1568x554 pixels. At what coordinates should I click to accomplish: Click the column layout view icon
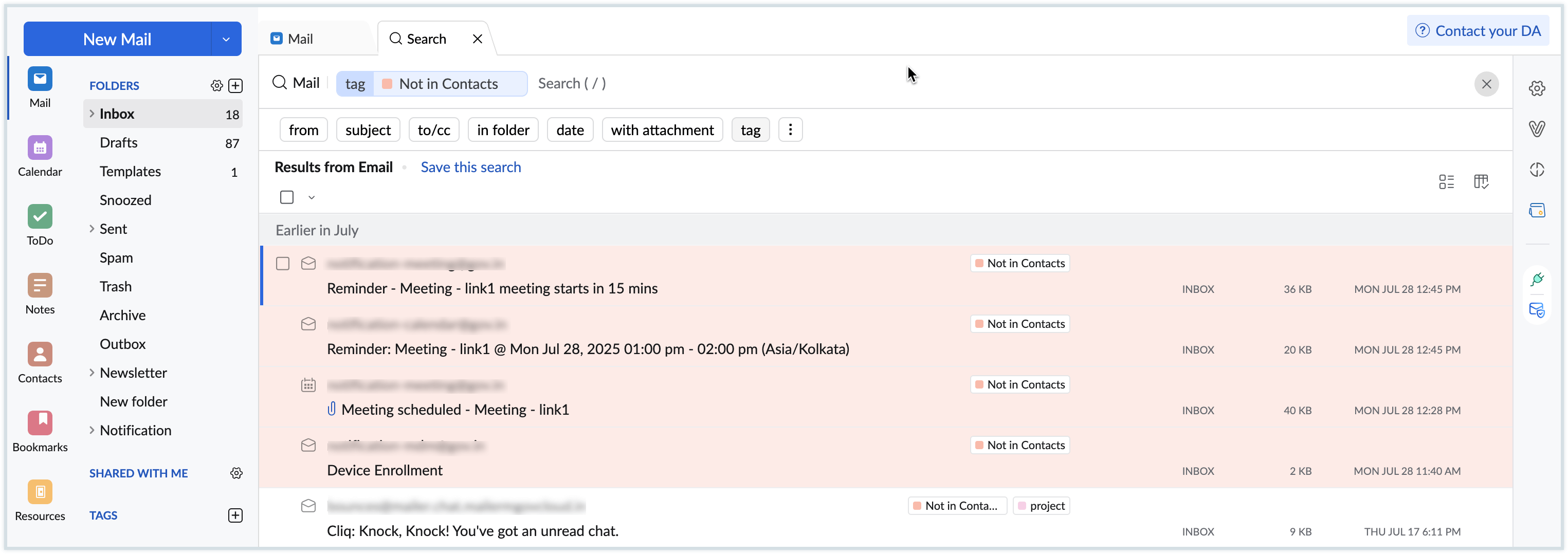click(x=1481, y=181)
